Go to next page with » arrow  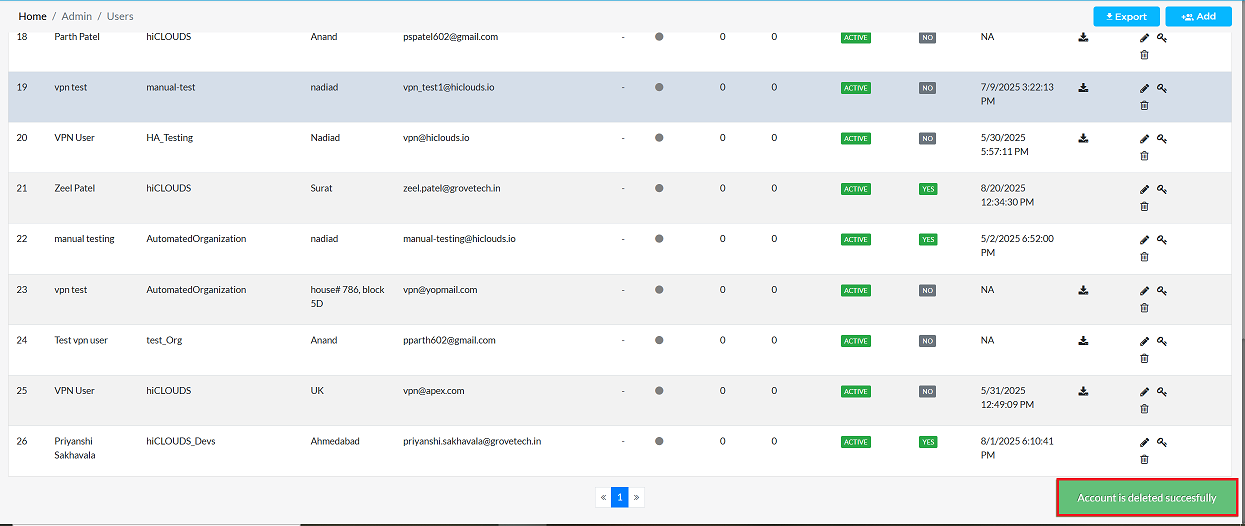pos(636,497)
